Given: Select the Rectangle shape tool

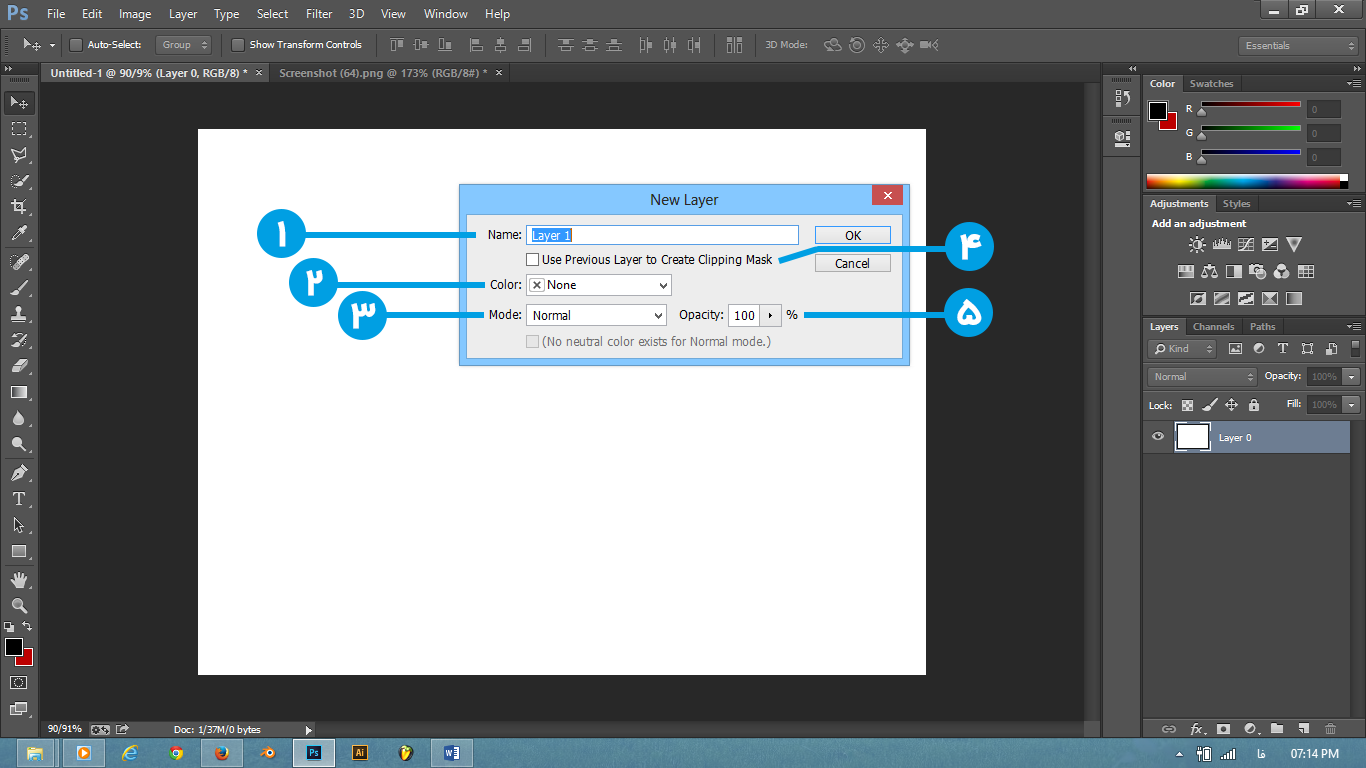Looking at the screenshot, I should pos(19,551).
